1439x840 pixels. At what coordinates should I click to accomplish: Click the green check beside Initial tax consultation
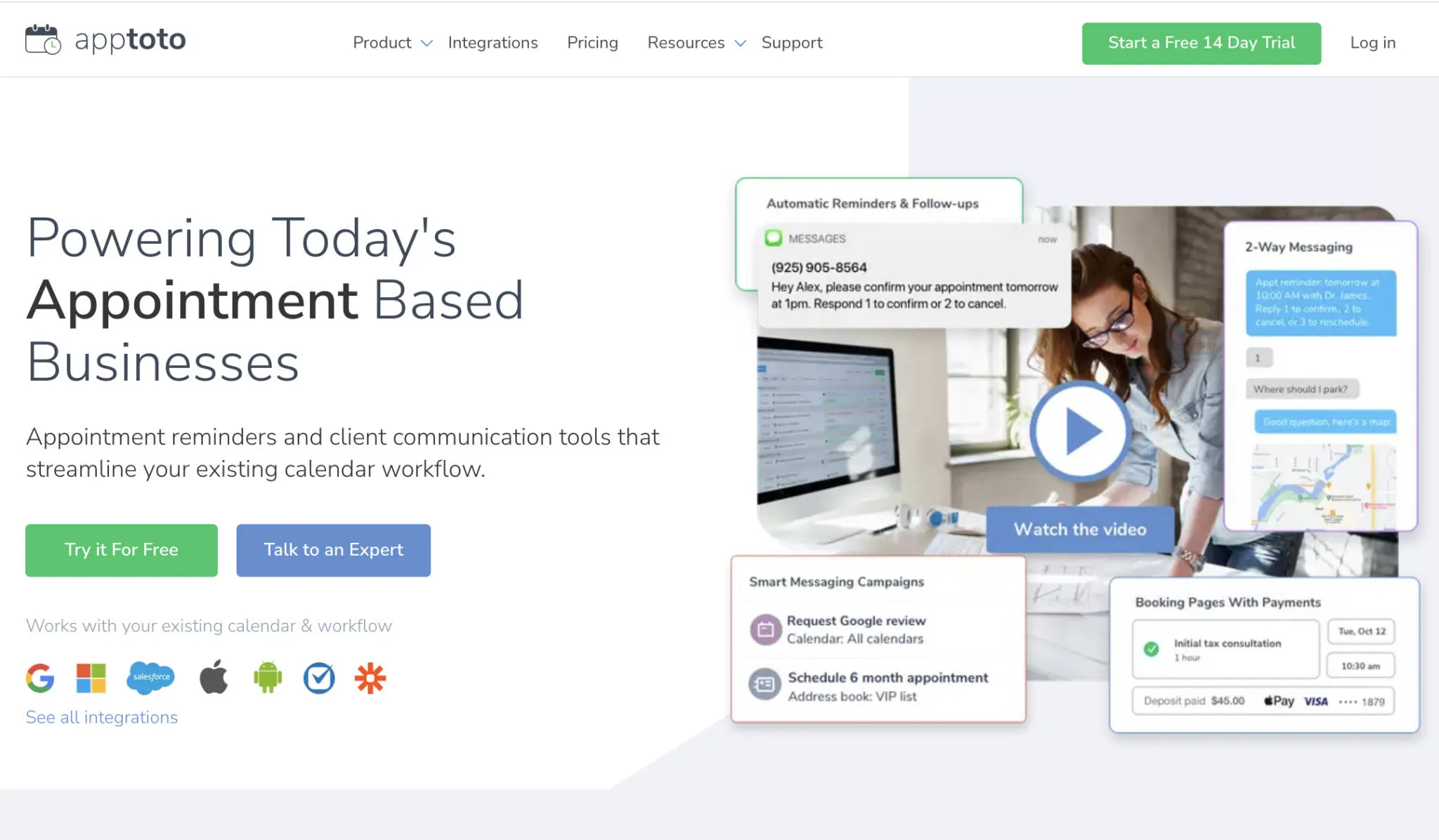[1151, 650]
